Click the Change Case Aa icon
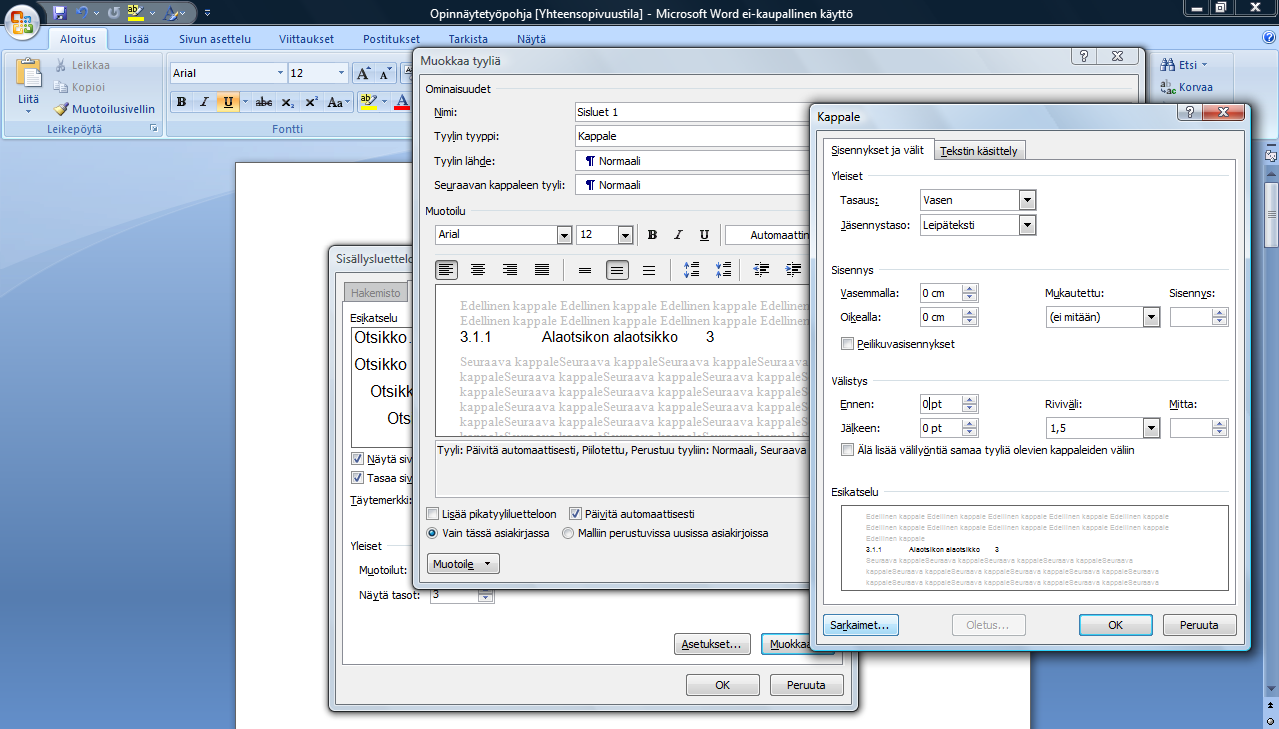Viewport: 1279px width, 729px height. pyautogui.click(x=338, y=102)
